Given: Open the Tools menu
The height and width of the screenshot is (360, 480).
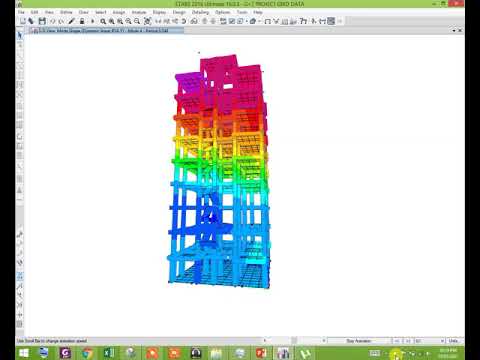Looking at the screenshot, I should pos(242,12).
